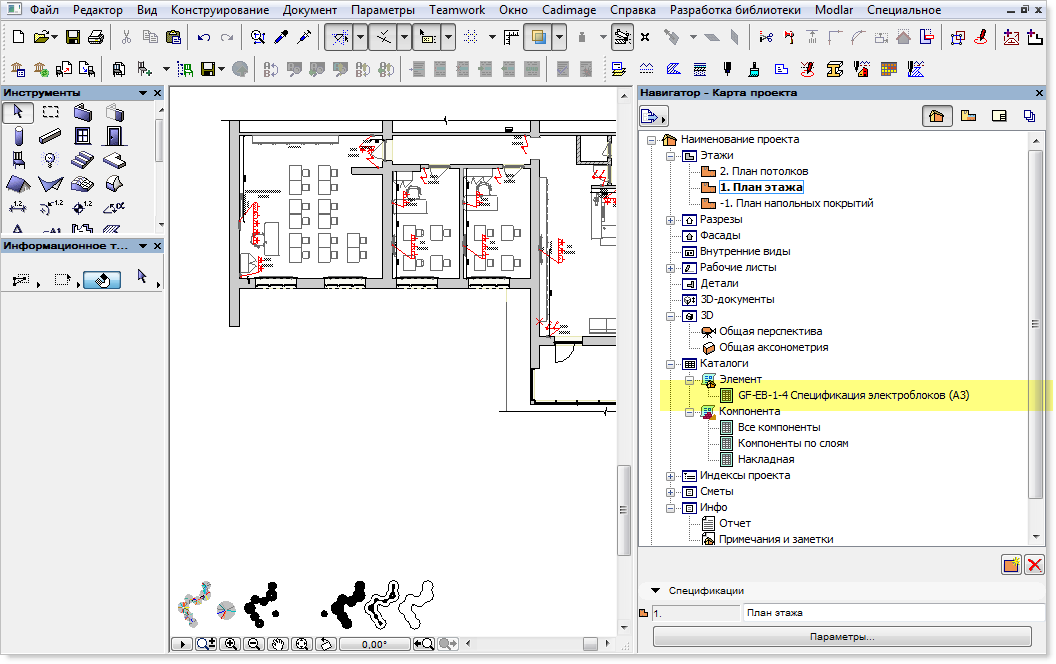Save the project with floppy icon
The image size is (1056, 664).
click(x=73, y=37)
